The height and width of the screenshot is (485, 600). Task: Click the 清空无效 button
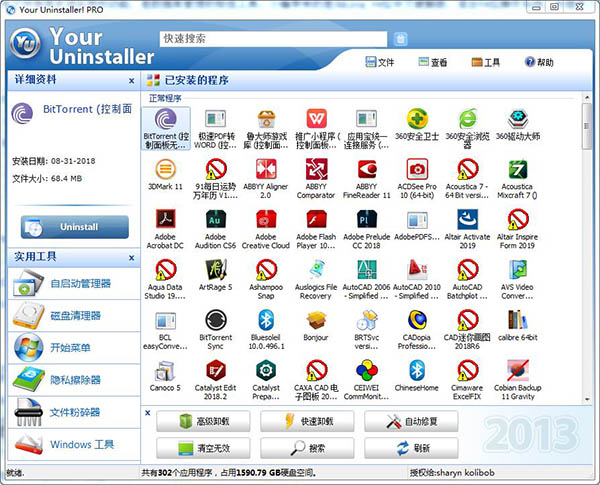(203, 448)
